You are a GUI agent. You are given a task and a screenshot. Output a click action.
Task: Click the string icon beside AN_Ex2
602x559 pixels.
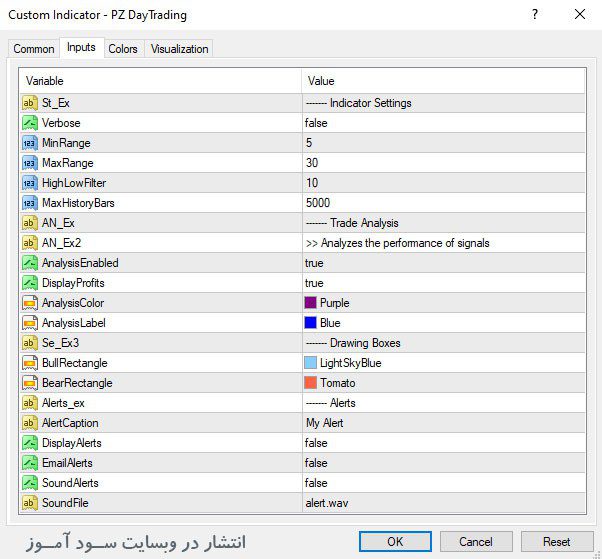pos(30,243)
